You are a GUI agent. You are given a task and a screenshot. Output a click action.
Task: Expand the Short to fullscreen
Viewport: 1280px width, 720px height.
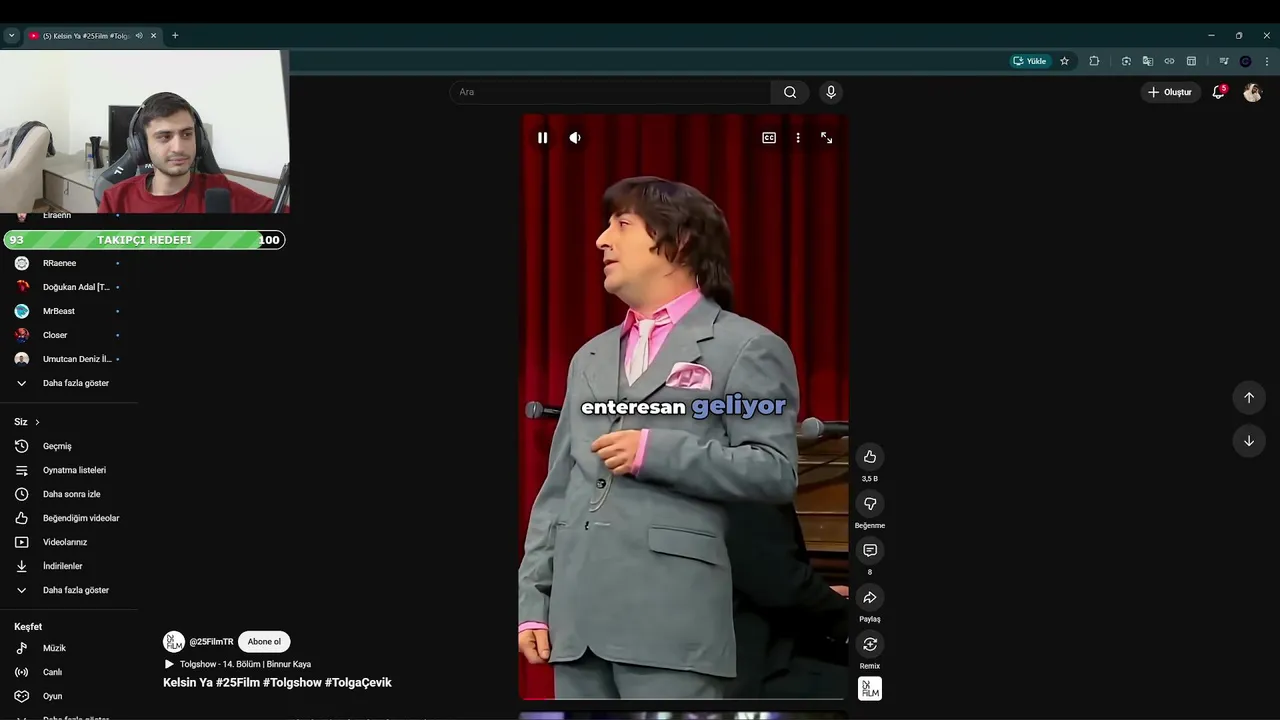827,138
